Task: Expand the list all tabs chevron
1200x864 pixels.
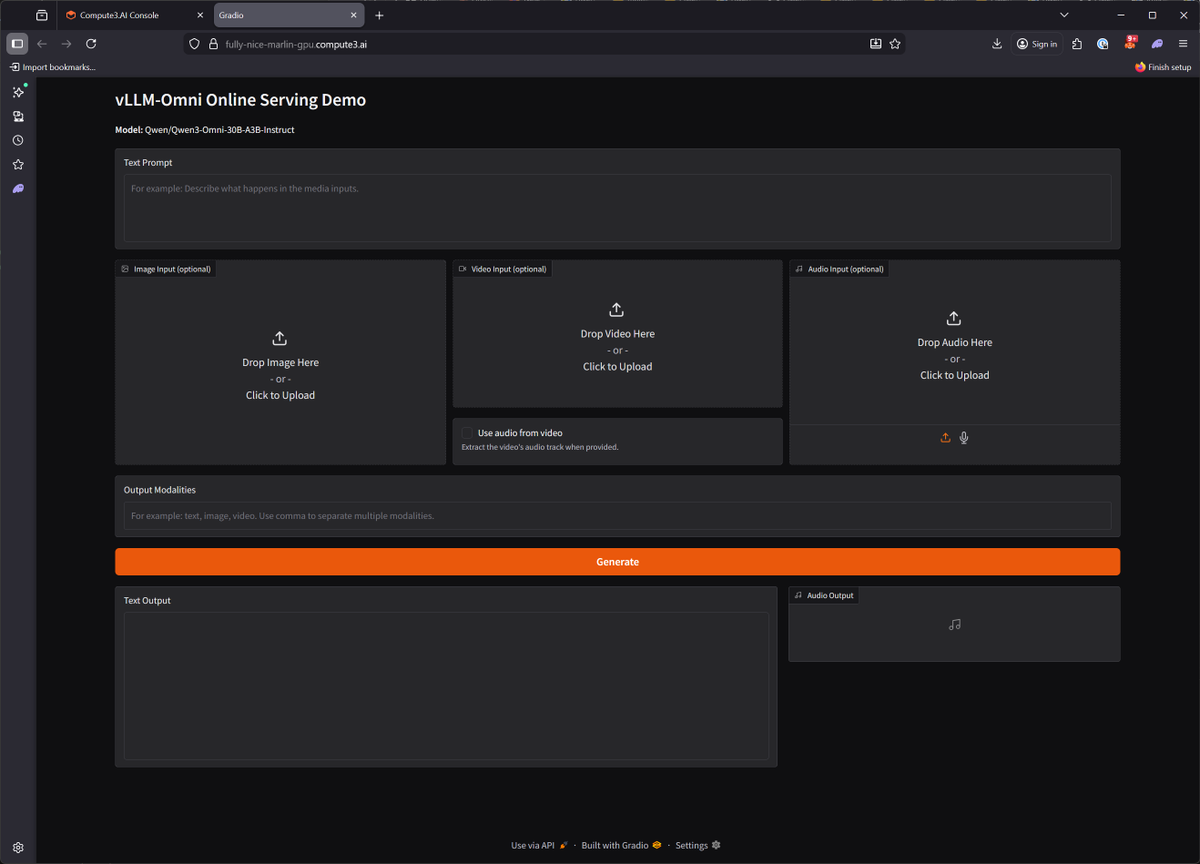Action: point(1064,15)
